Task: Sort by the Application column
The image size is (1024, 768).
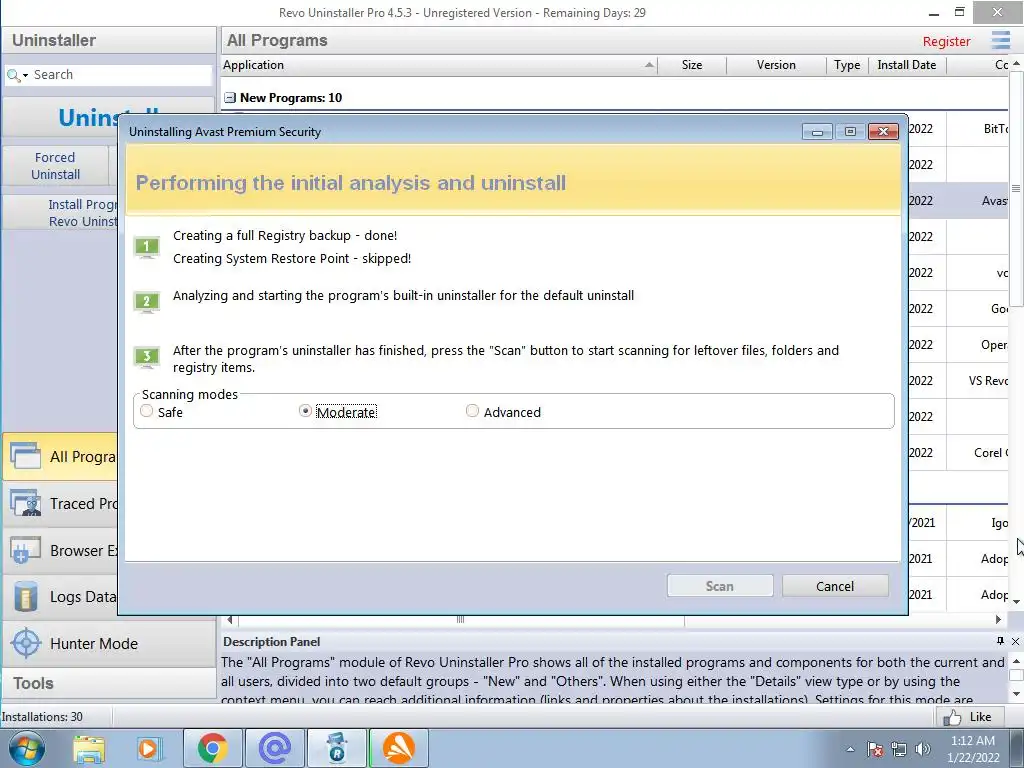Action: click(x=439, y=65)
